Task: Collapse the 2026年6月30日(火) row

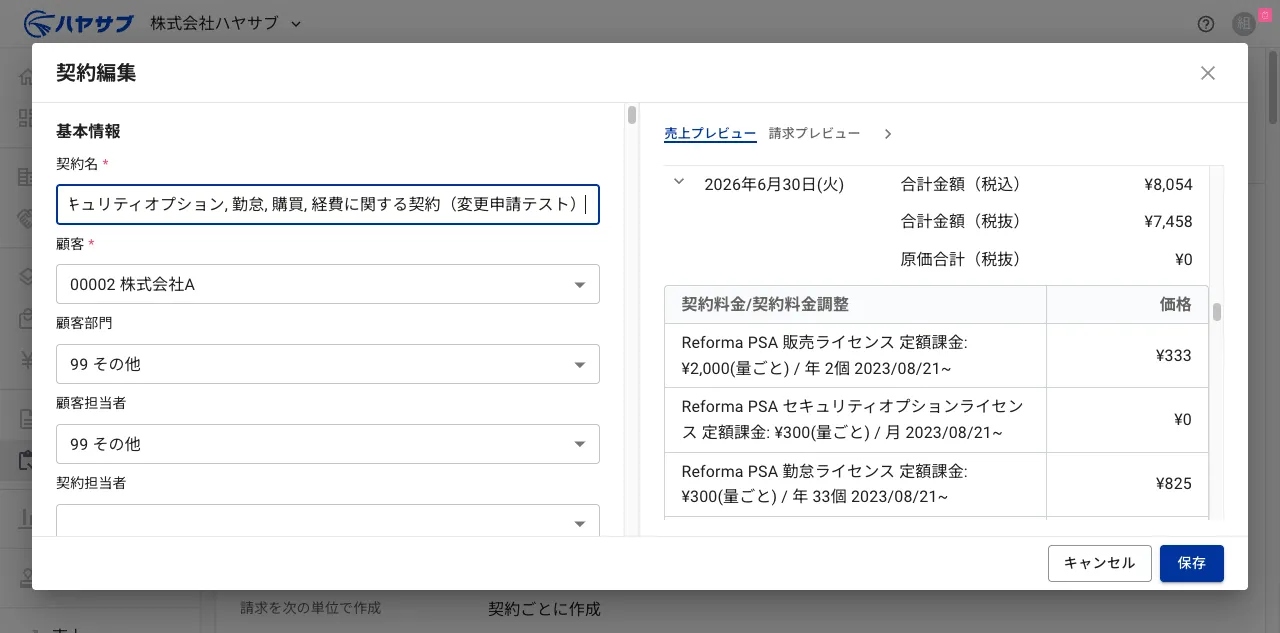Action: pos(679,182)
